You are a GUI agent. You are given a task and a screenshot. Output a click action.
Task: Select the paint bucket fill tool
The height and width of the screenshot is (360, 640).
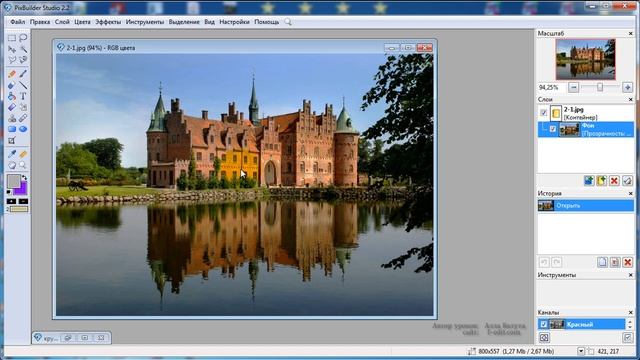[x=12, y=96]
